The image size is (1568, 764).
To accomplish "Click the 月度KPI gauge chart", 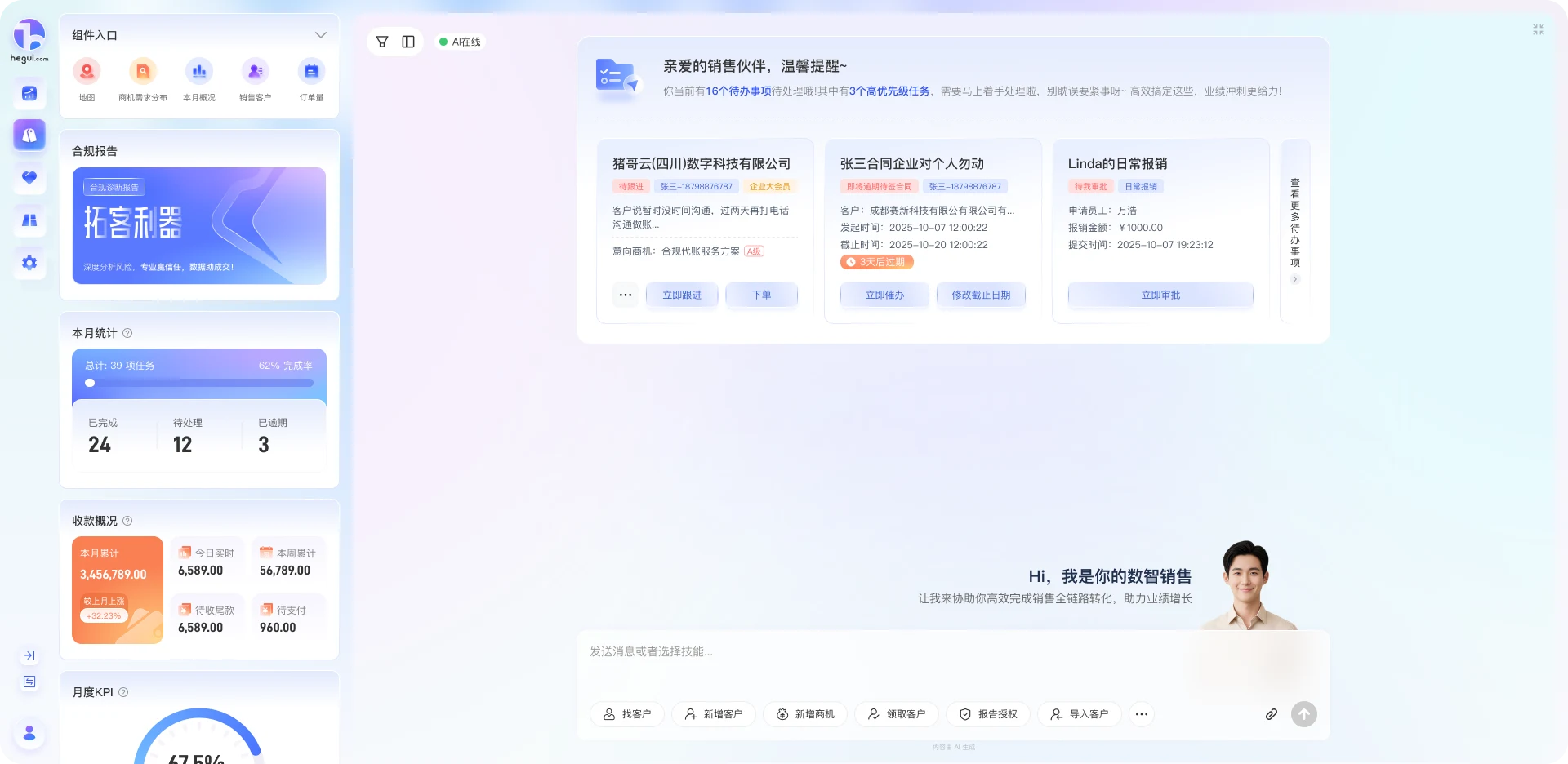I will [x=198, y=736].
